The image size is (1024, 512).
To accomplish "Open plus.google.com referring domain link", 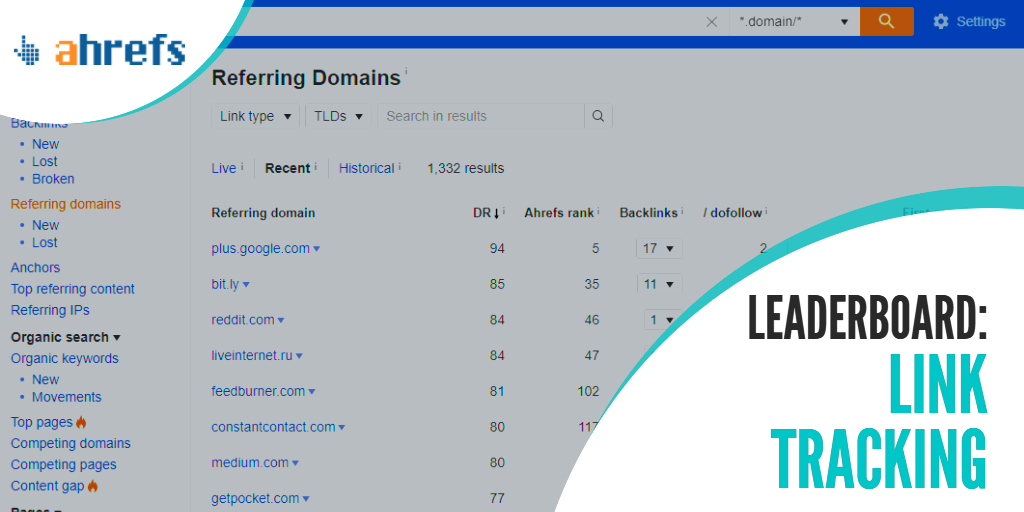I will point(261,249).
